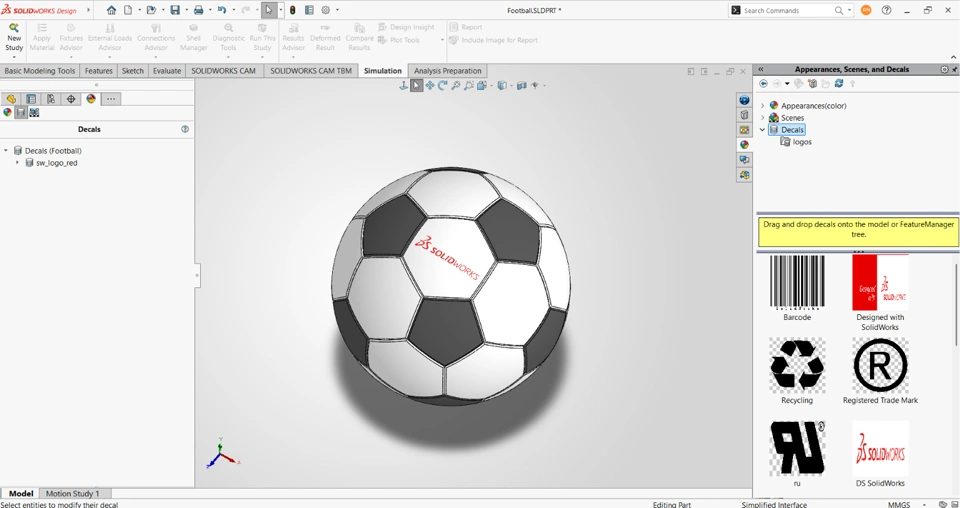
Task: Open the Search Commands dropdown arrow
Action: 849,10
